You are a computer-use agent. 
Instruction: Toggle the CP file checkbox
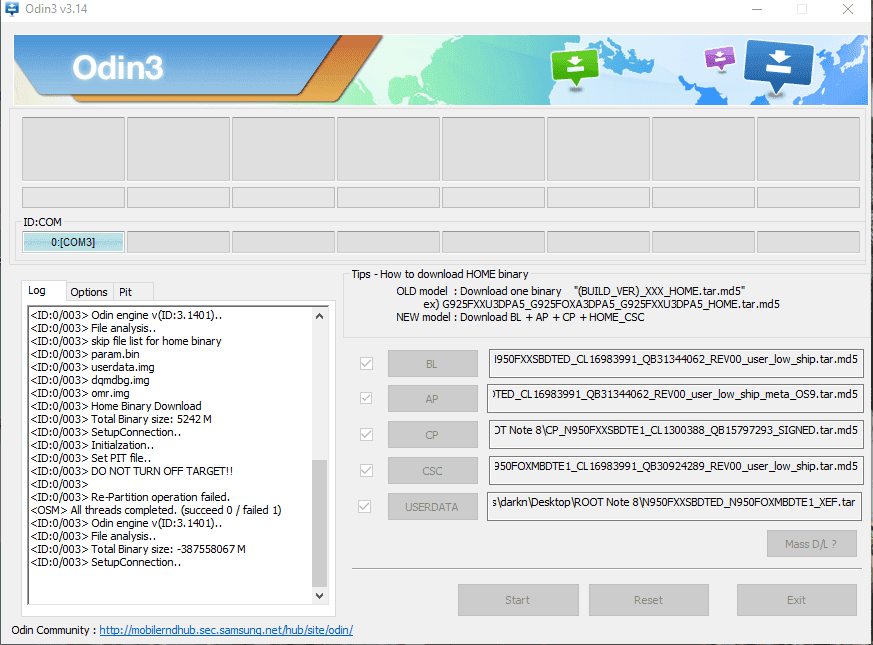click(366, 434)
